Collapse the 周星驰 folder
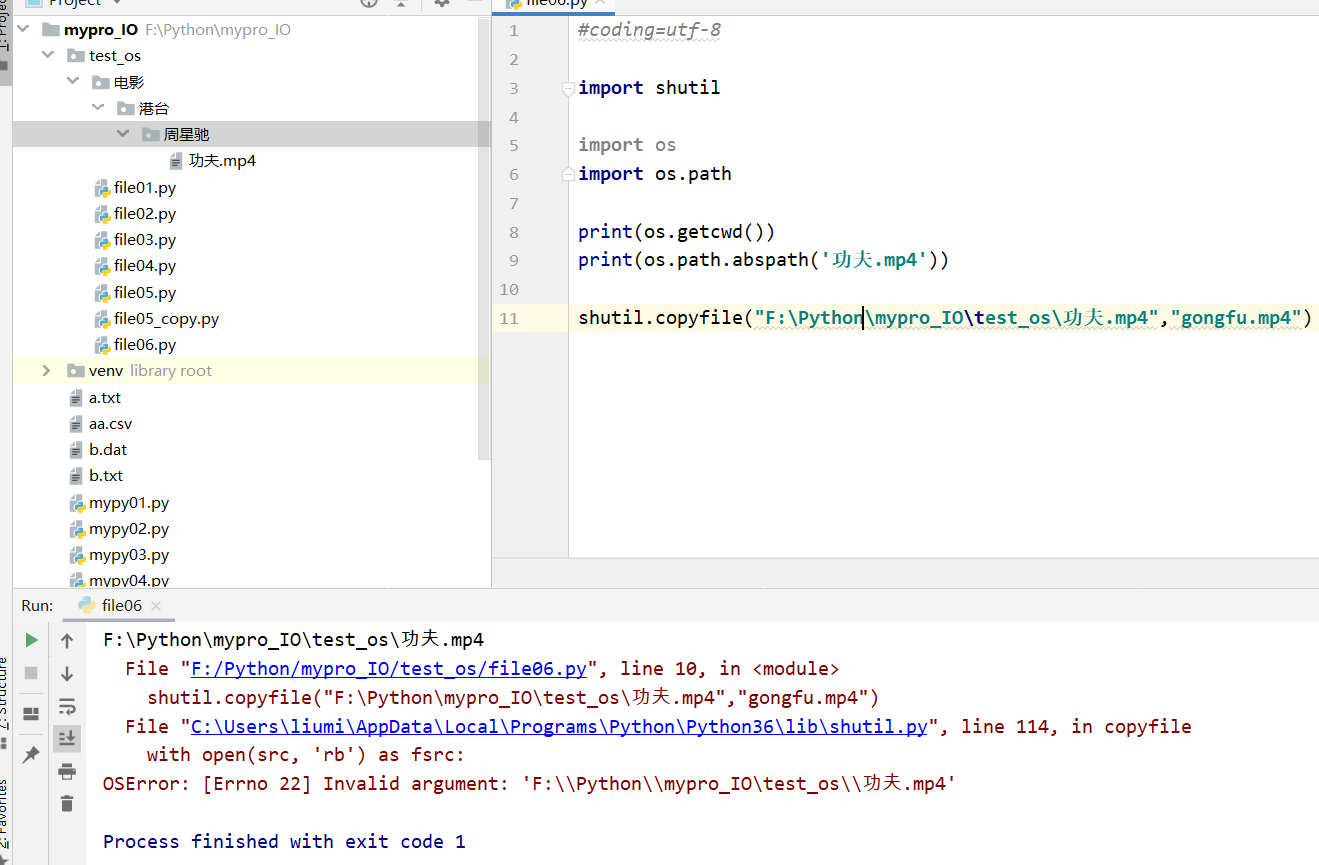The width and height of the screenshot is (1319, 865). 123,134
